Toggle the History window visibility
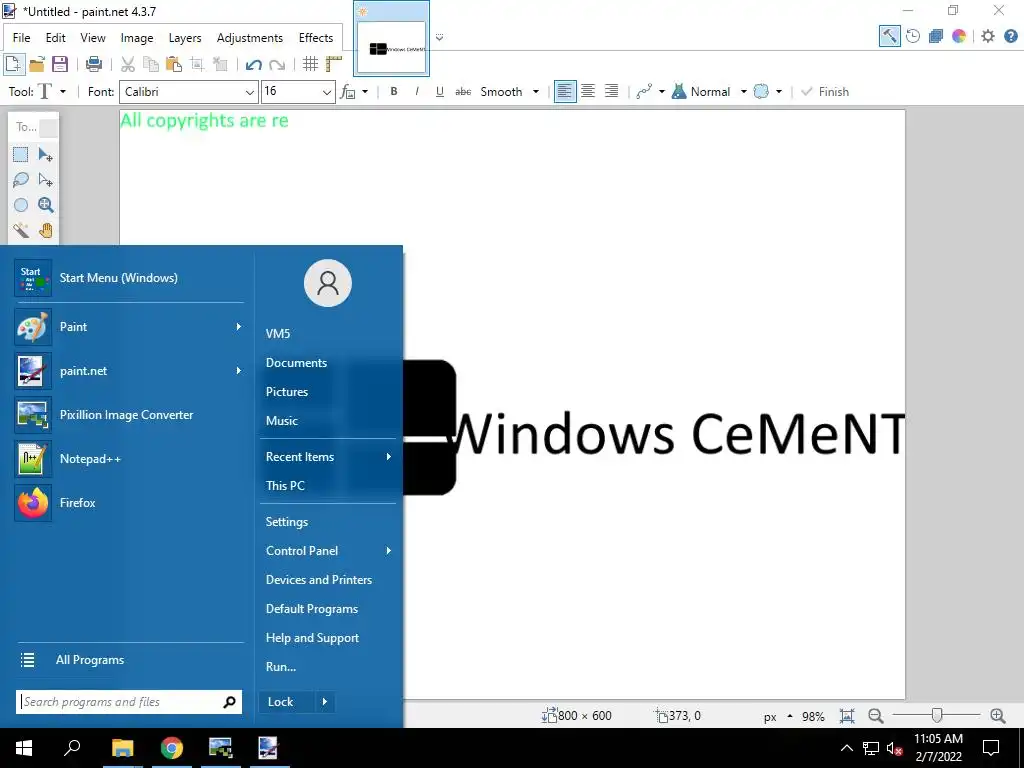 (913, 37)
